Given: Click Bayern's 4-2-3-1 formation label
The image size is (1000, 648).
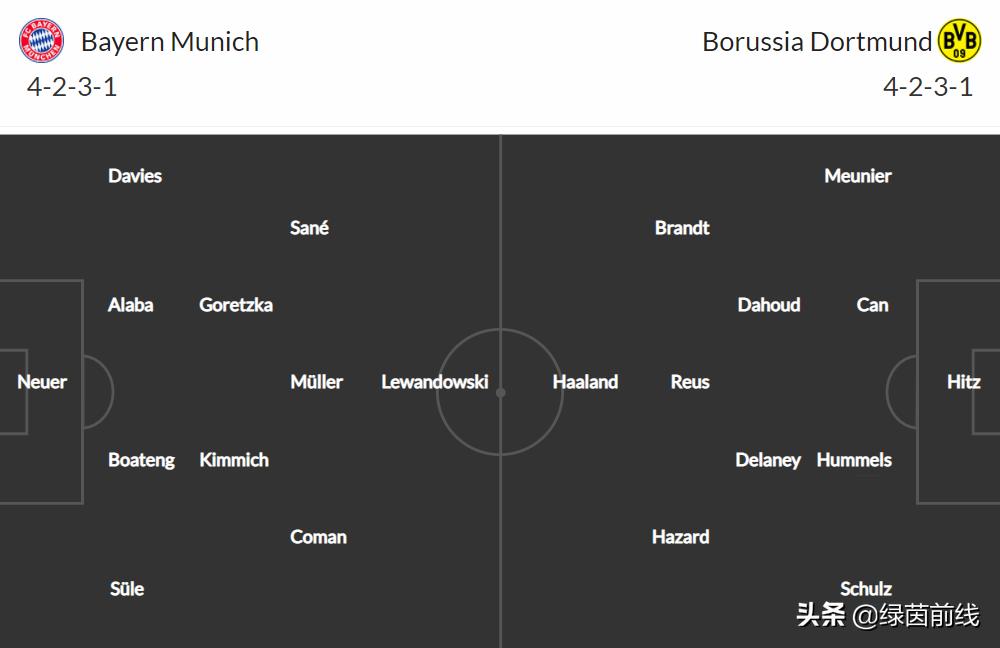Looking at the screenshot, I should coord(72,87).
